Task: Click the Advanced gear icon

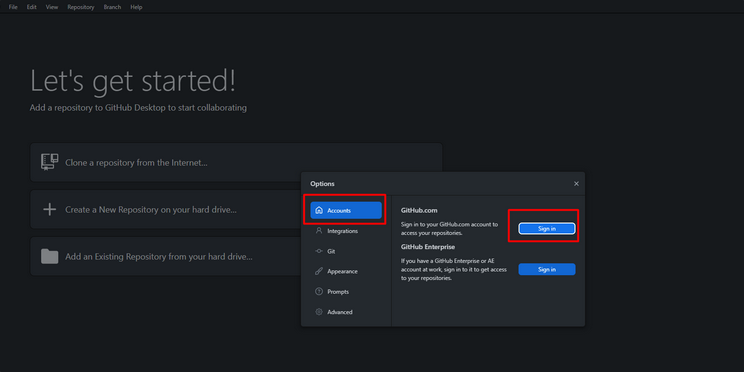Action: tap(319, 312)
